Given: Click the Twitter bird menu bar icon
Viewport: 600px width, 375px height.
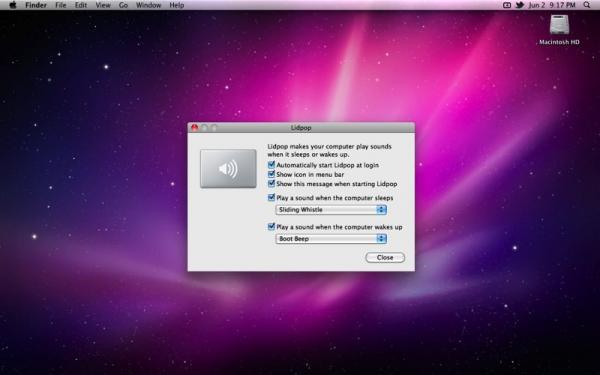Looking at the screenshot, I should (x=520, y=5).
